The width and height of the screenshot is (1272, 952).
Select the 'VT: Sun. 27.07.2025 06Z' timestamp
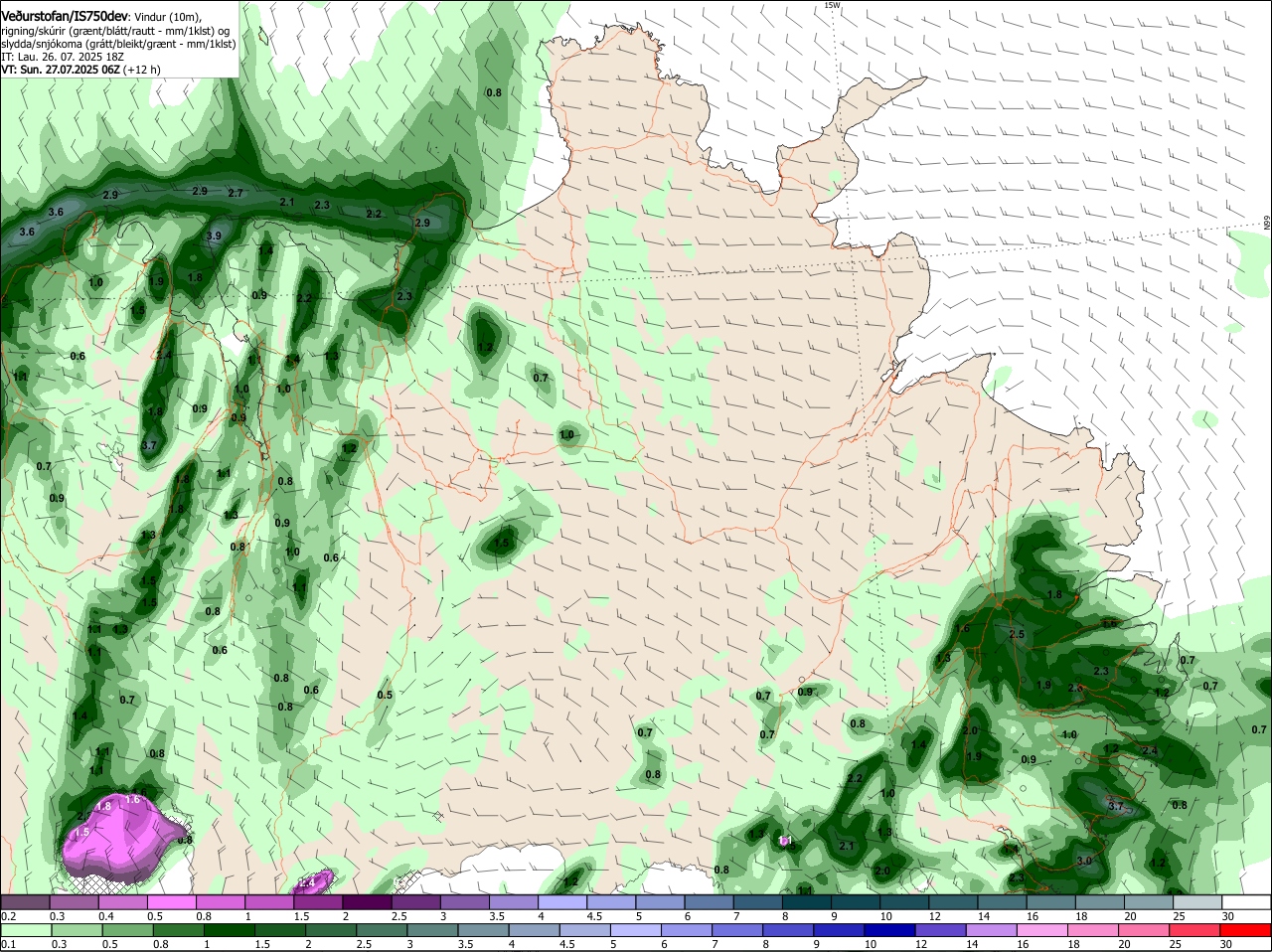[61, 70]
